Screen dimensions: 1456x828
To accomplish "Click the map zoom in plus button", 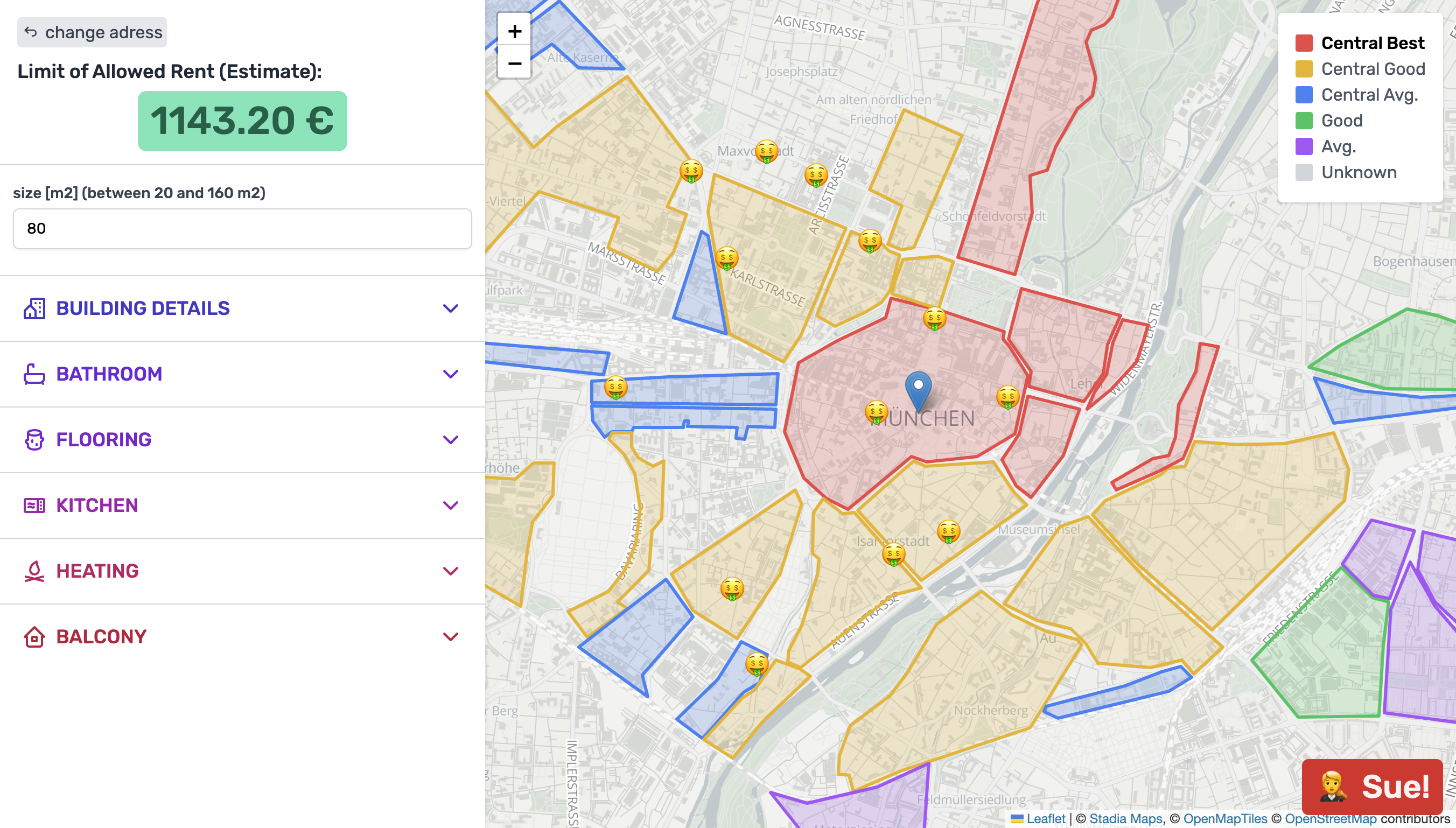I will [514, 31].
